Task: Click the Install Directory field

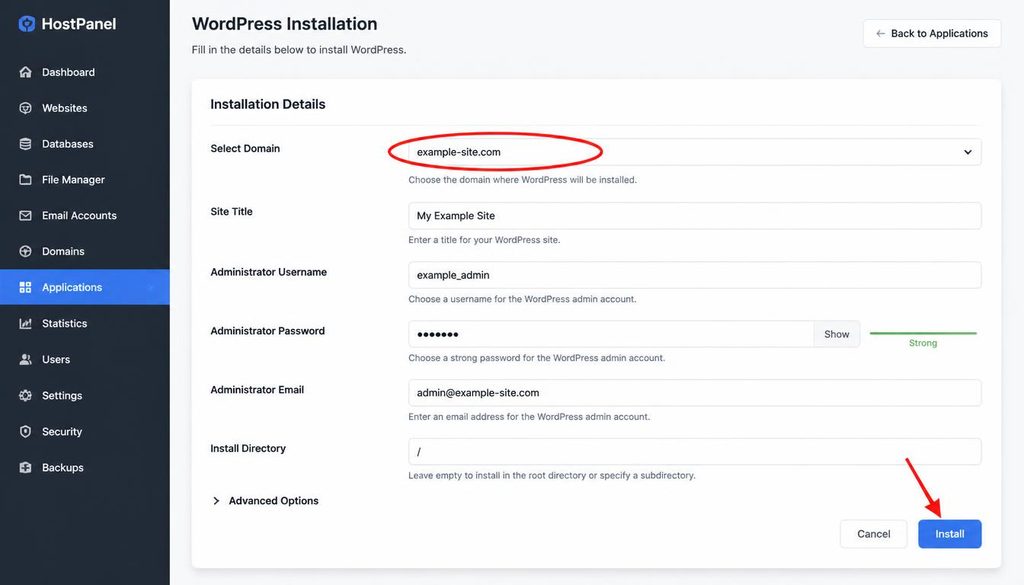Action: pyautogui.click(x=694, y=452)
